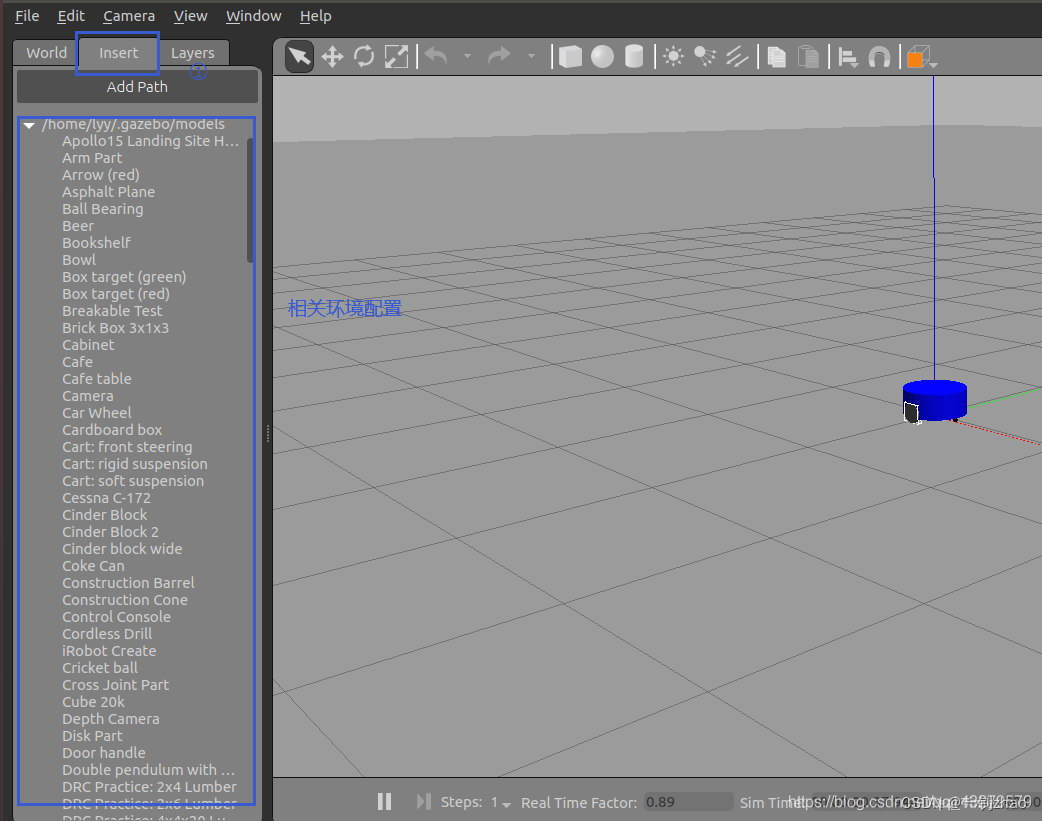1042x821 pixels.
Task: Add a directional light
Action: [x=737, y=57]
